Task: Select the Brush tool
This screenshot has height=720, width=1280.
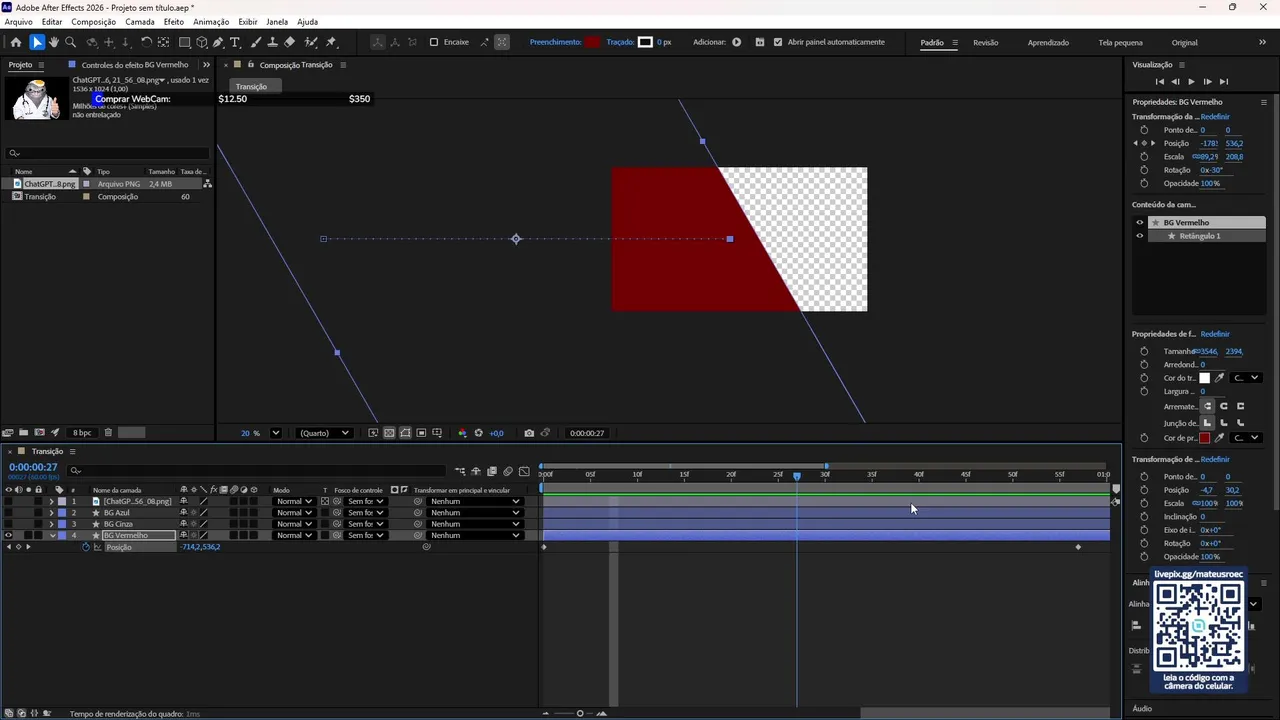Action: coord(256,42)
